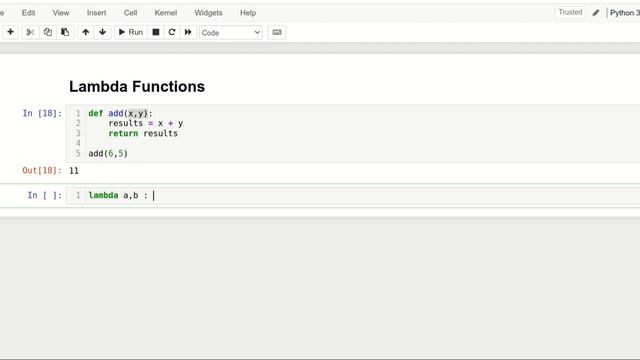640x360 pixels.
Task: Focus the lambda a,b input cell
Action: point(353,196)
